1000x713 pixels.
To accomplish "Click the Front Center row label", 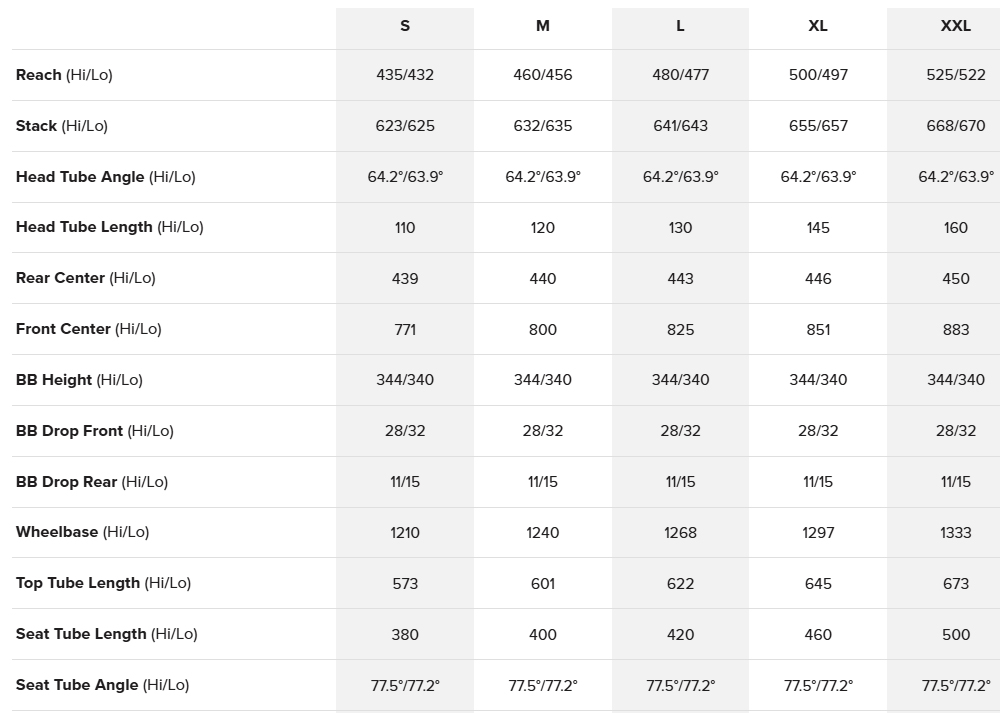I will click(x=88, y=329).
